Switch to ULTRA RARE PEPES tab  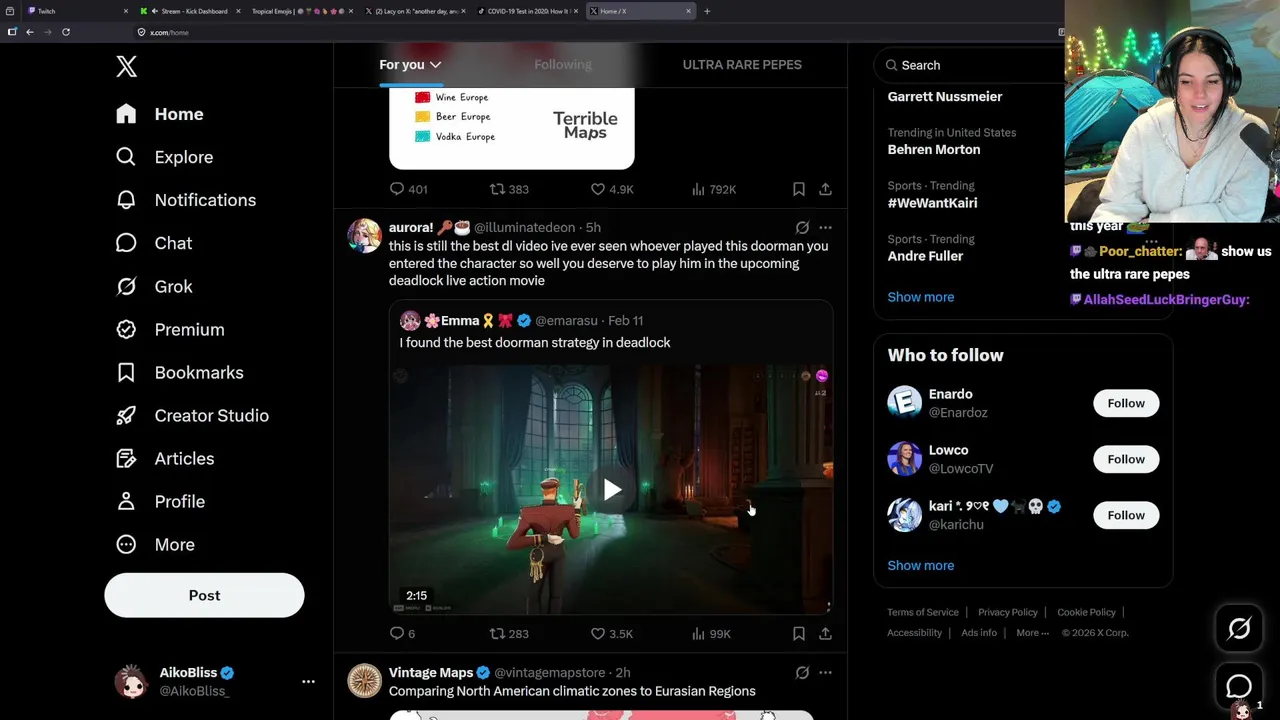click(x=742, y=65)
